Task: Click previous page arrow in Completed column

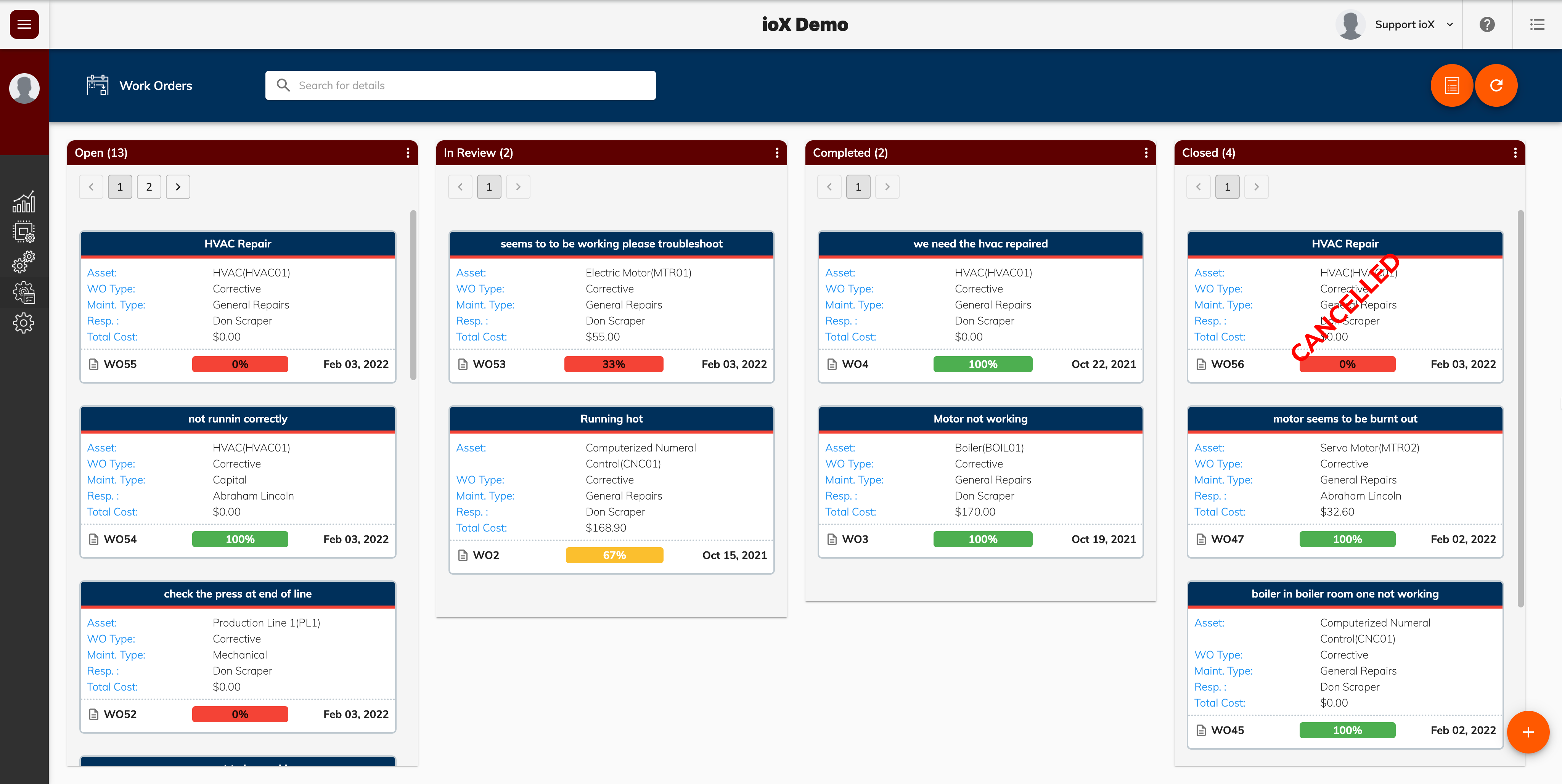Action: click(829, 187)
